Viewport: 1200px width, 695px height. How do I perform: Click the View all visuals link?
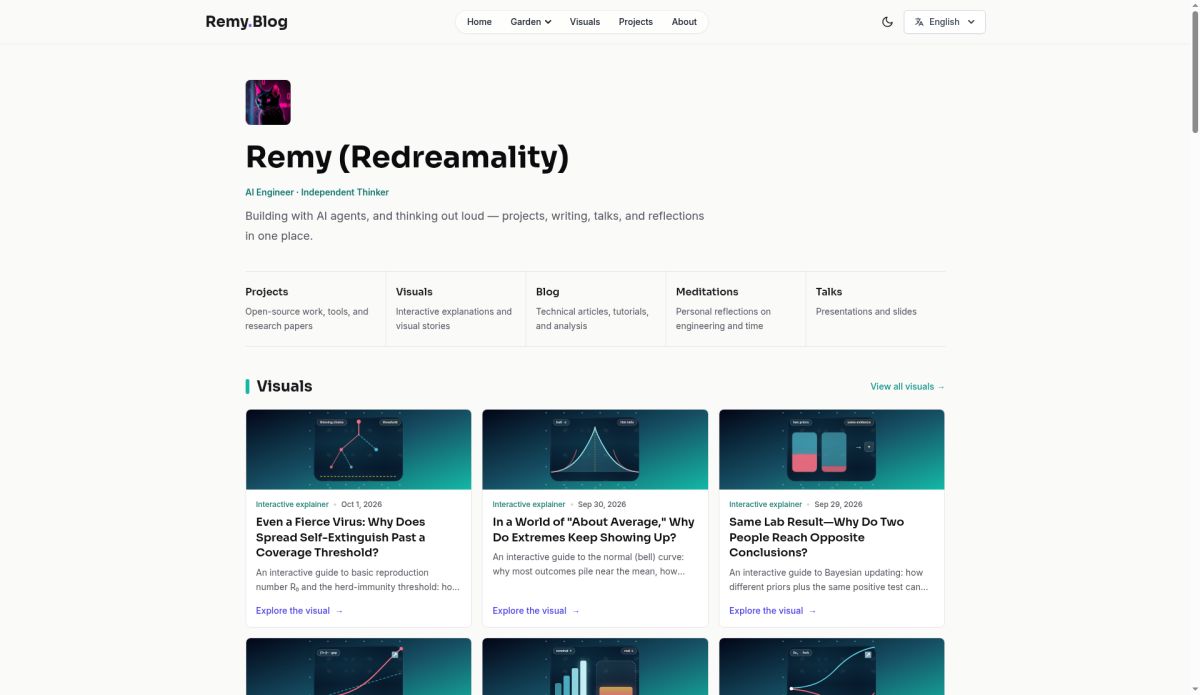pyautogui.click(x=907, y=386)
